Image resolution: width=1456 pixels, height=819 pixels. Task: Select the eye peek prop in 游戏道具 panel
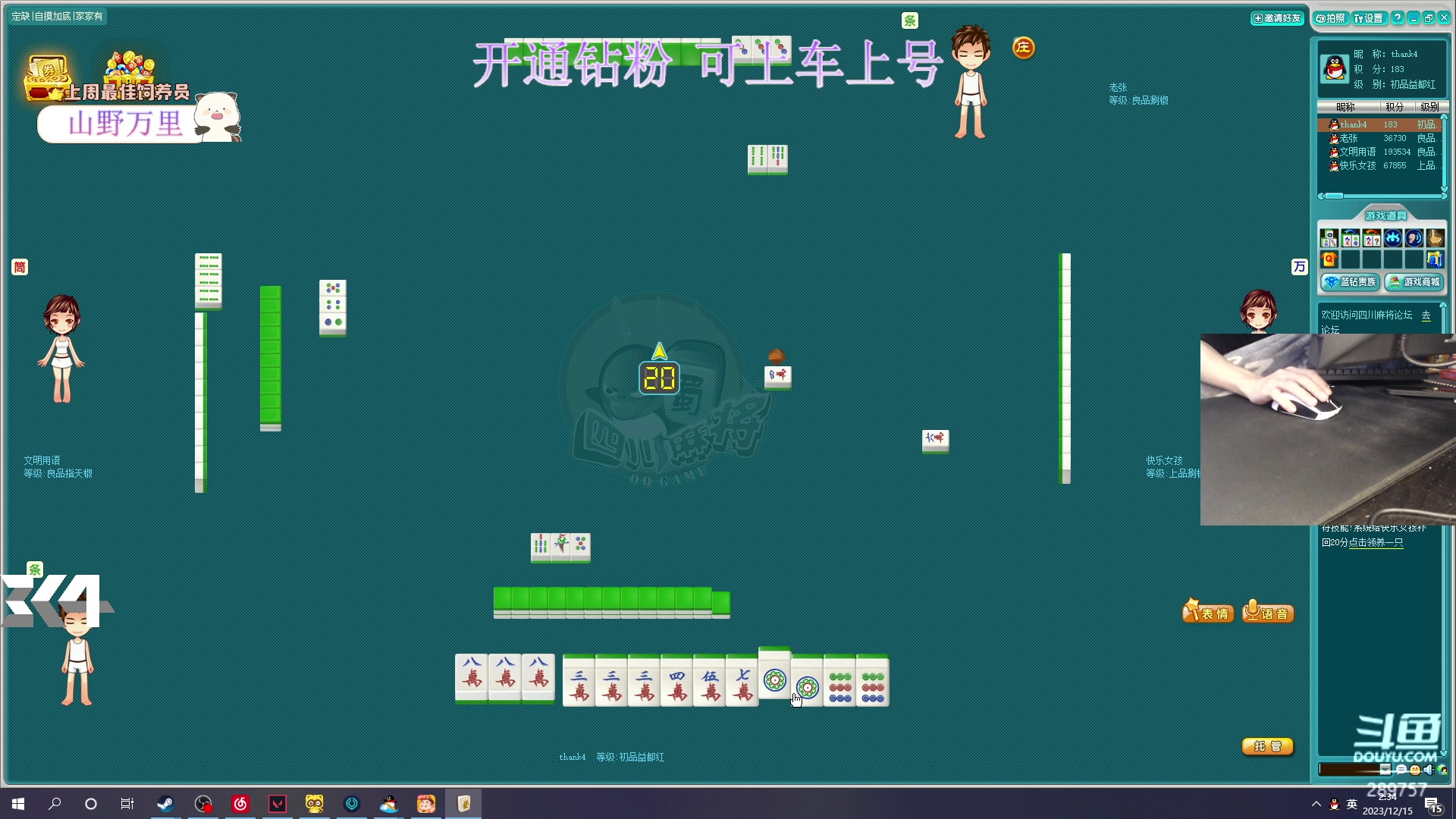(x=1393, y=237)
